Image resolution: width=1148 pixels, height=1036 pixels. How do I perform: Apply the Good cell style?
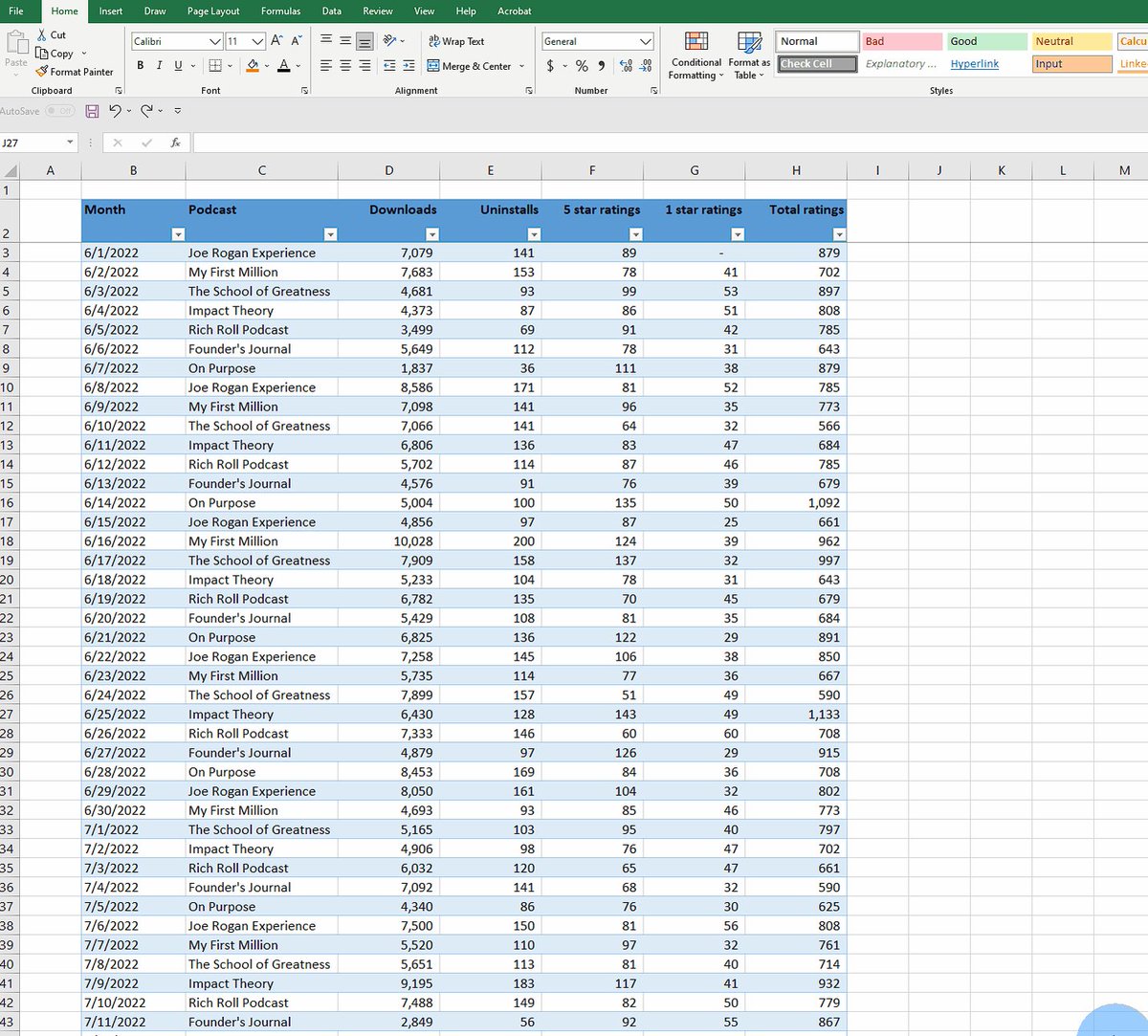click(x=987, y=41)
